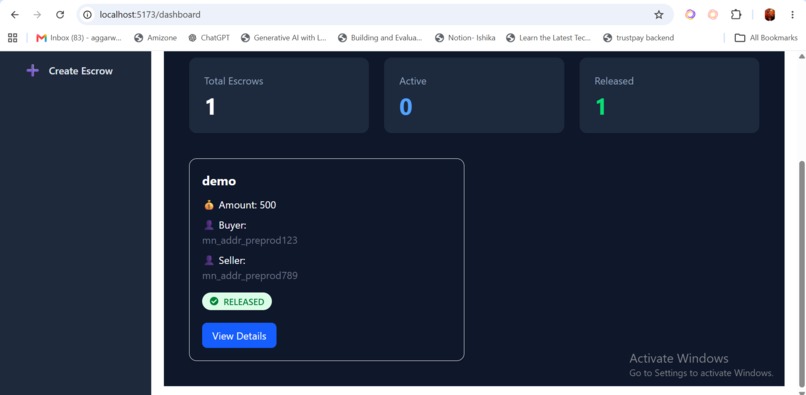The width and height of the screenshot is (806, 395).
Task: Click the site info icon in address bar
Action: (88, 15)
